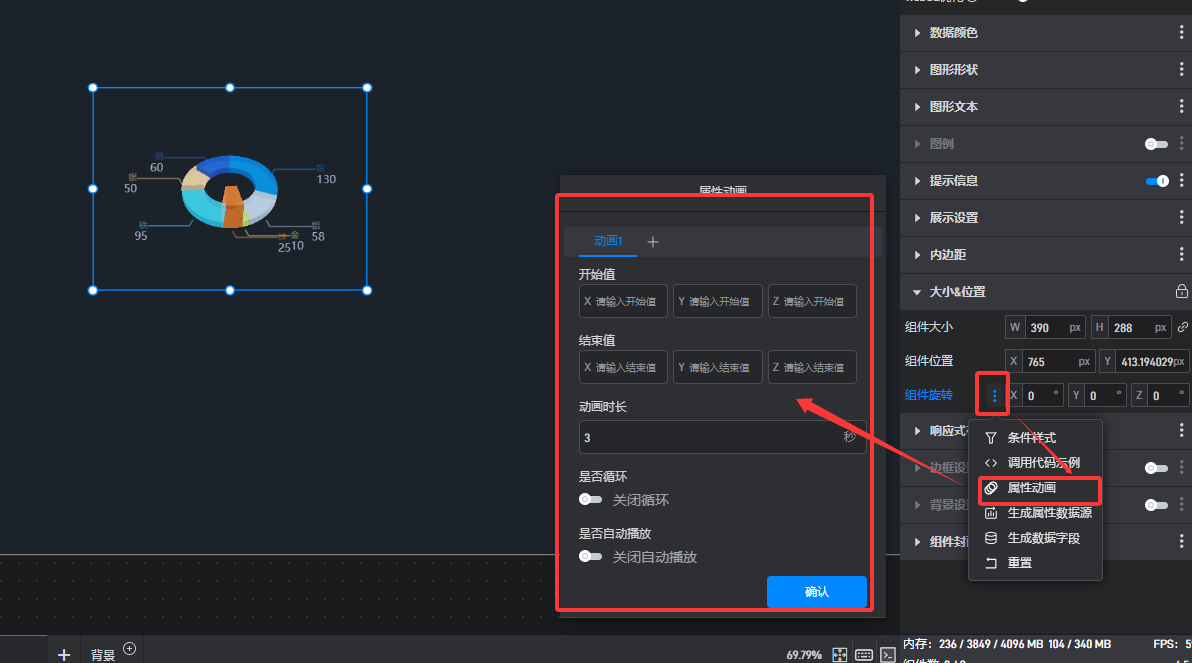Expand the 图形文本 section
The height and width of the screenshot is (663, 1192).
pyautogui.click(x=917, y=106)
